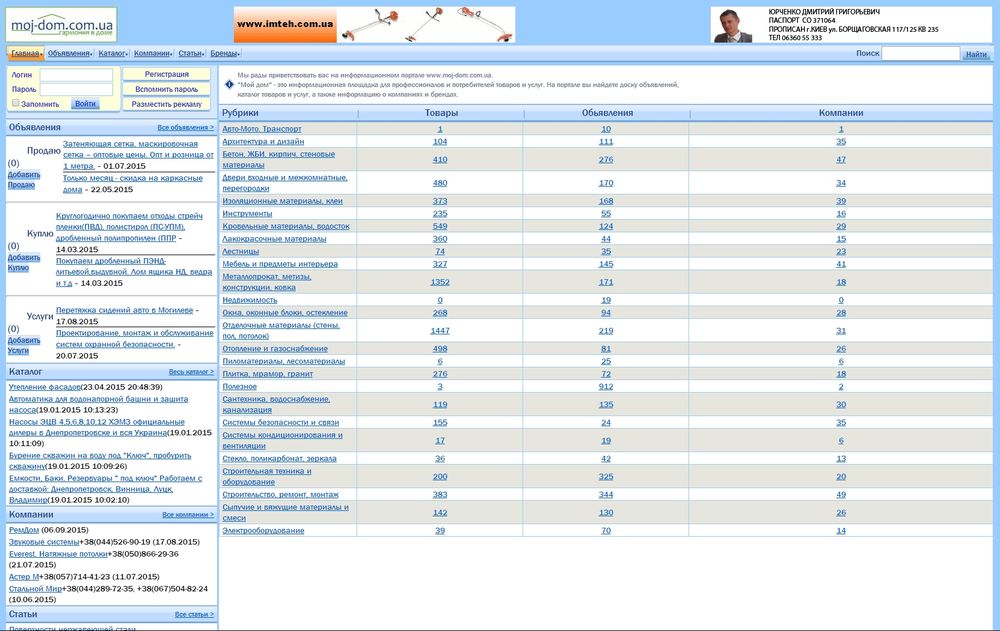1000x631 pixels.
Task: Click ads count 912 for Полезное
Action: 606,387
